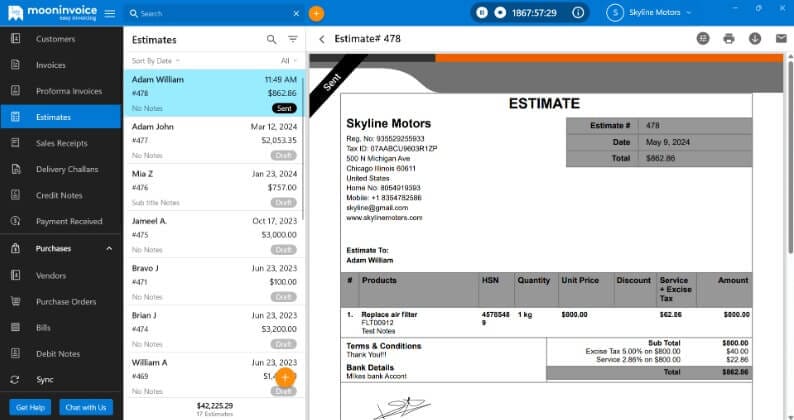The height and width of the screenshot is (420, 794).
Task: Click the Bills sidebar icon
Action: point(16,327)
